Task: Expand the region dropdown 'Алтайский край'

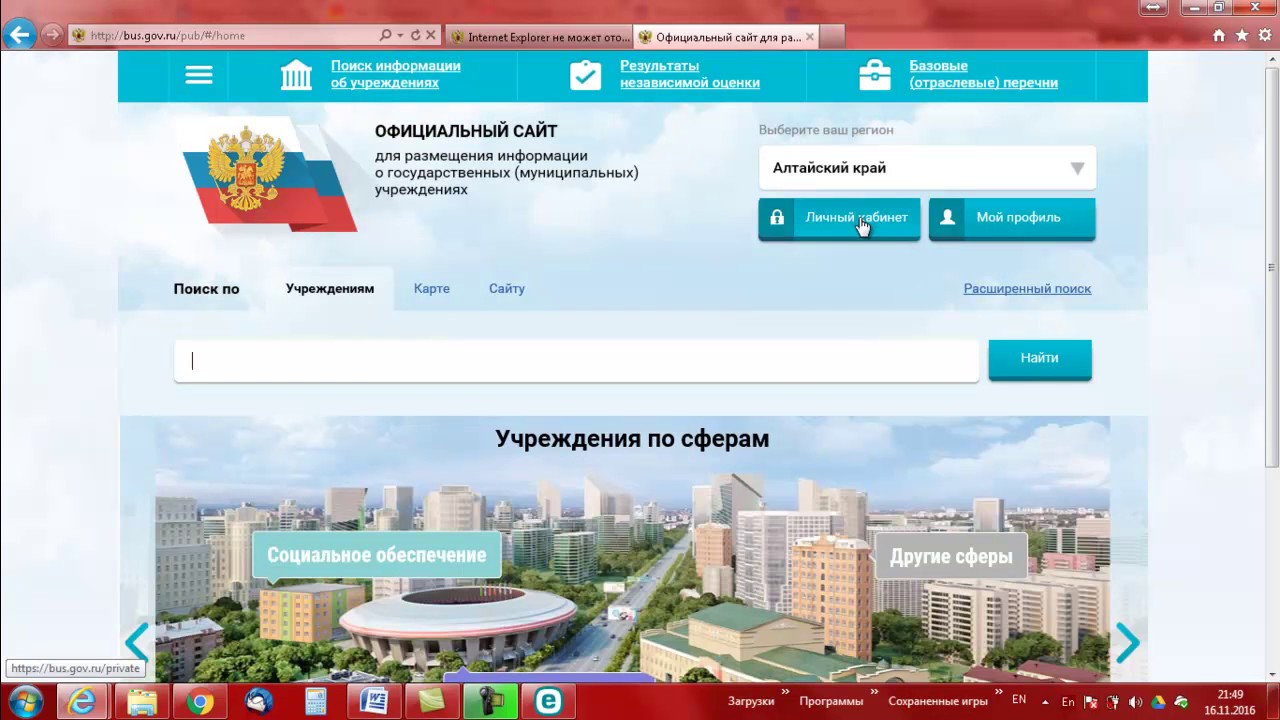Action: pyautogui.click(x=927, y=168)
